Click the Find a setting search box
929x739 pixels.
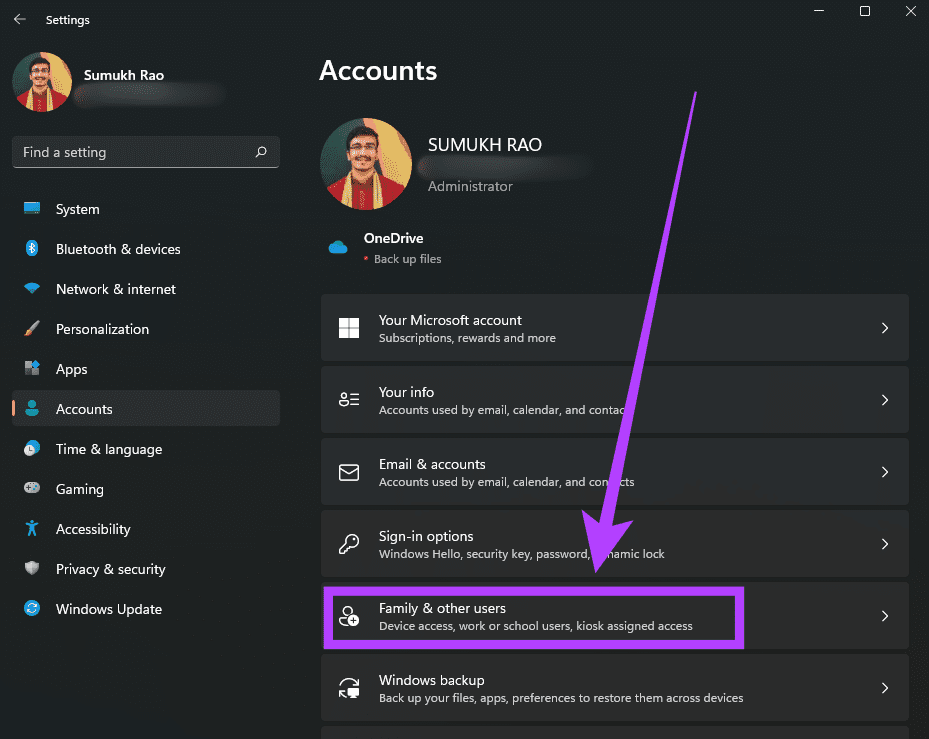point(130,152)
